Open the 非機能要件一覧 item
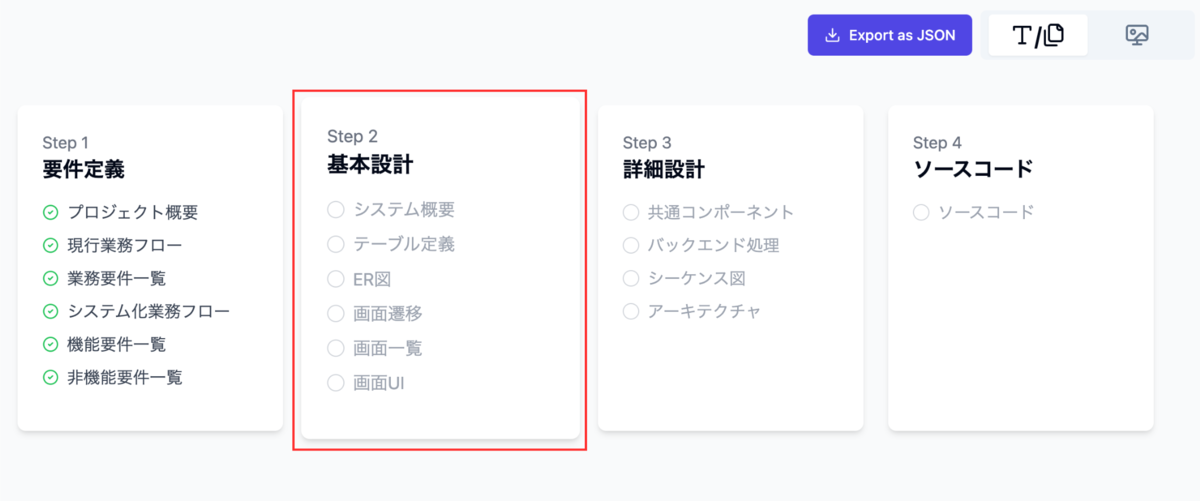The image size is (1200, 501). [x=125, y=377]
